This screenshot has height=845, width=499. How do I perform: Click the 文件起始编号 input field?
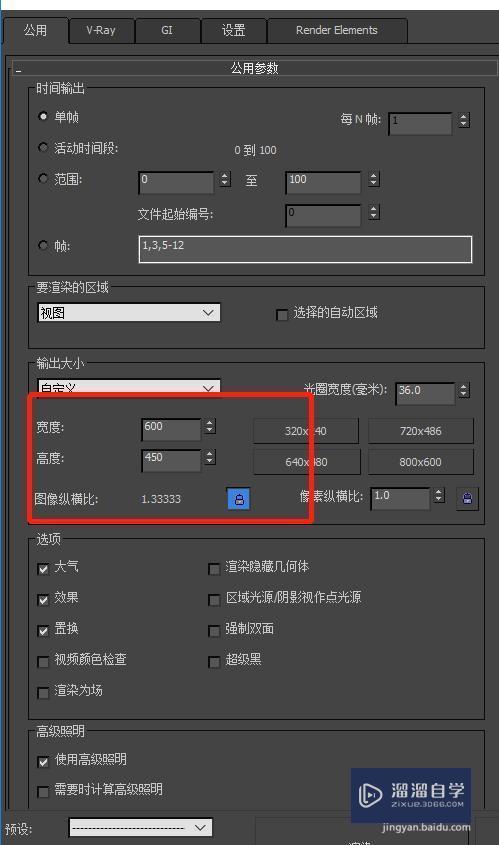tap(323, 215)
